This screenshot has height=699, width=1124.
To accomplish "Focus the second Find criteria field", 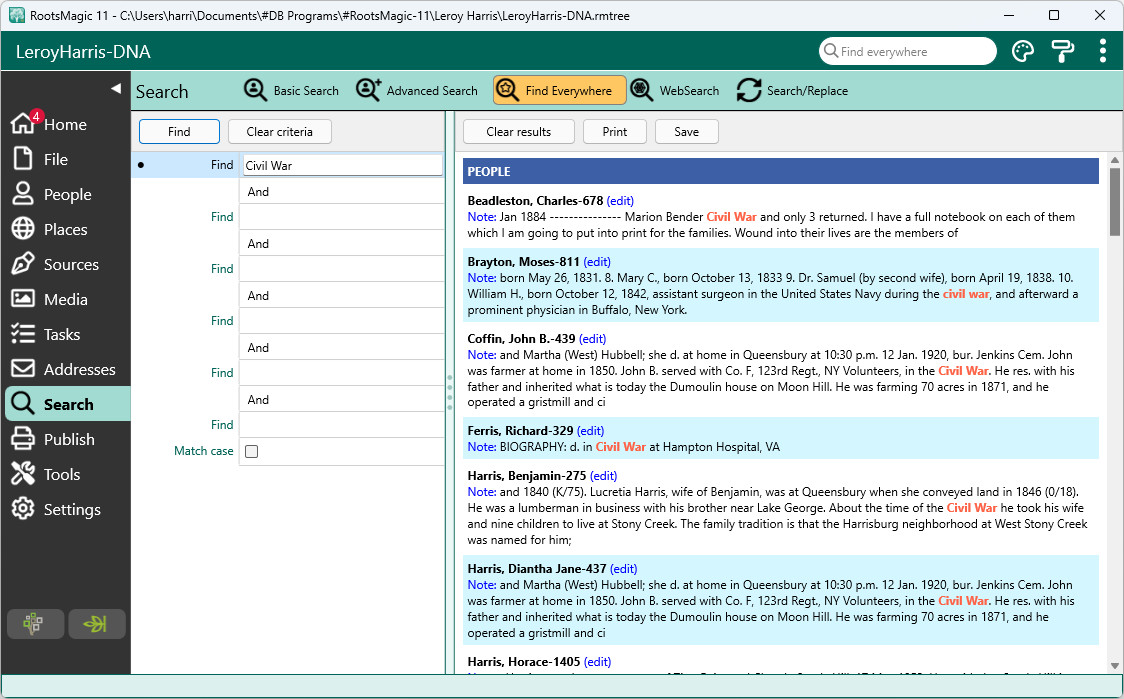I will coord(341,217).
